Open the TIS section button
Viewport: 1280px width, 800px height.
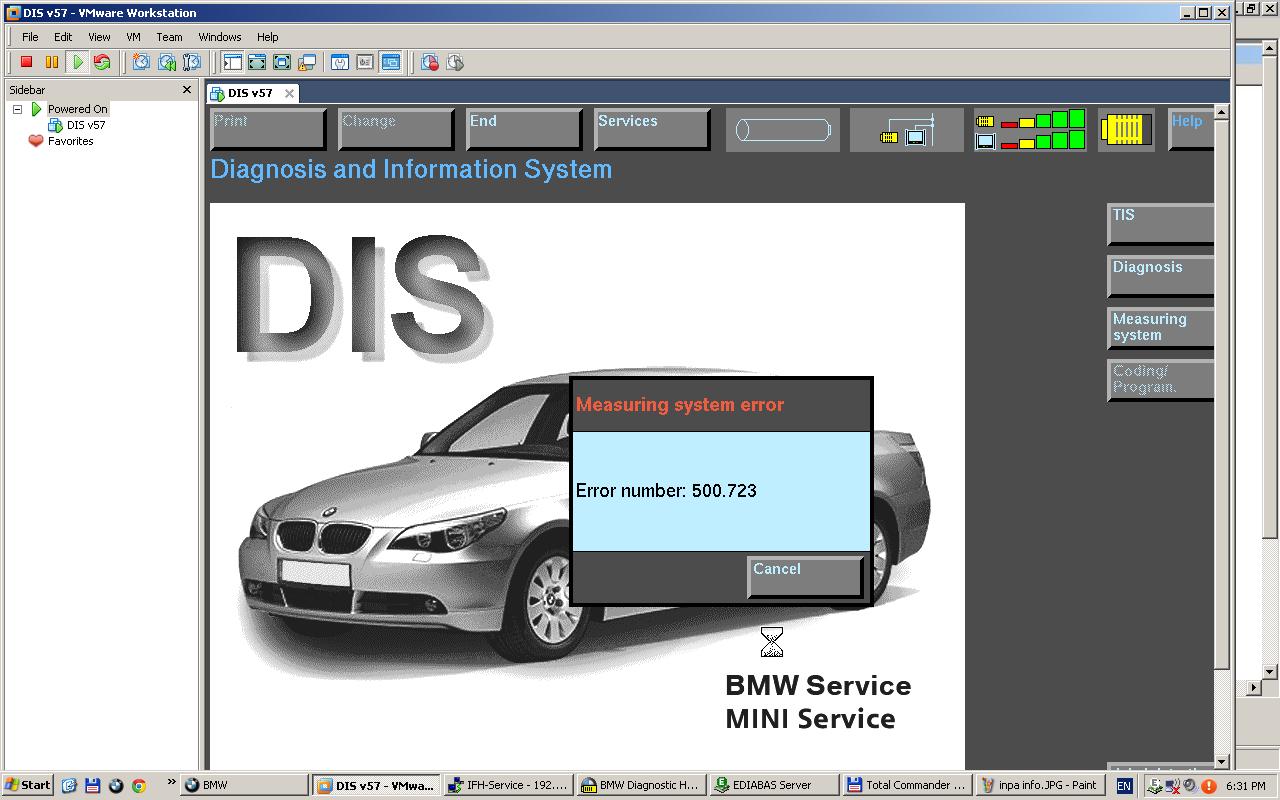tap(1161, 225)
